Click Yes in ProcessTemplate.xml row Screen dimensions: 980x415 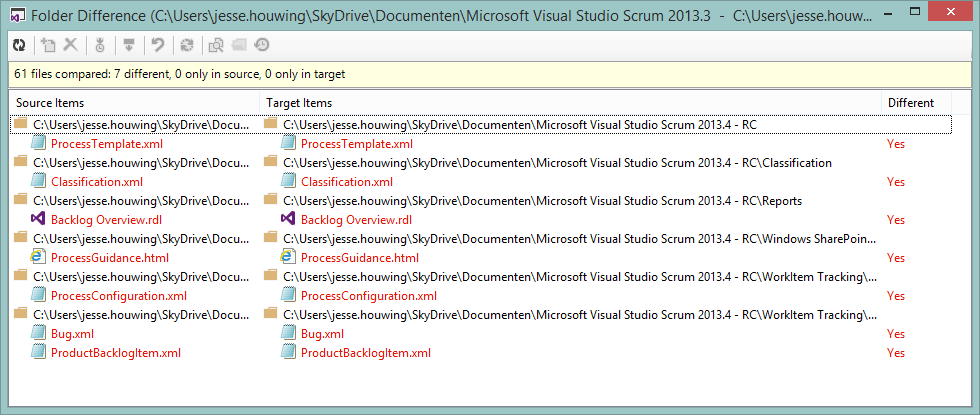(896, 144)
